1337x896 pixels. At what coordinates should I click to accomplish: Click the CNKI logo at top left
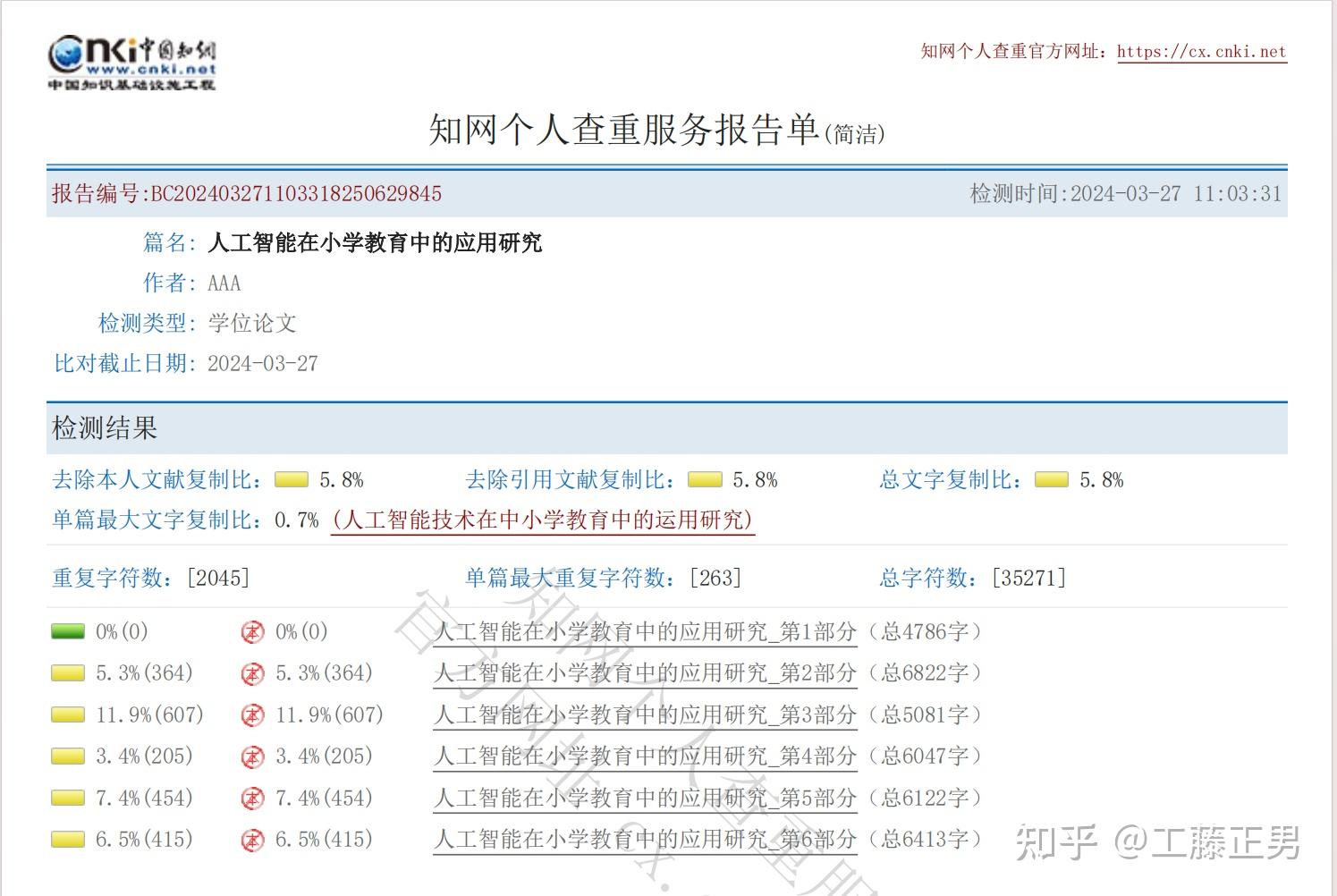131,63
